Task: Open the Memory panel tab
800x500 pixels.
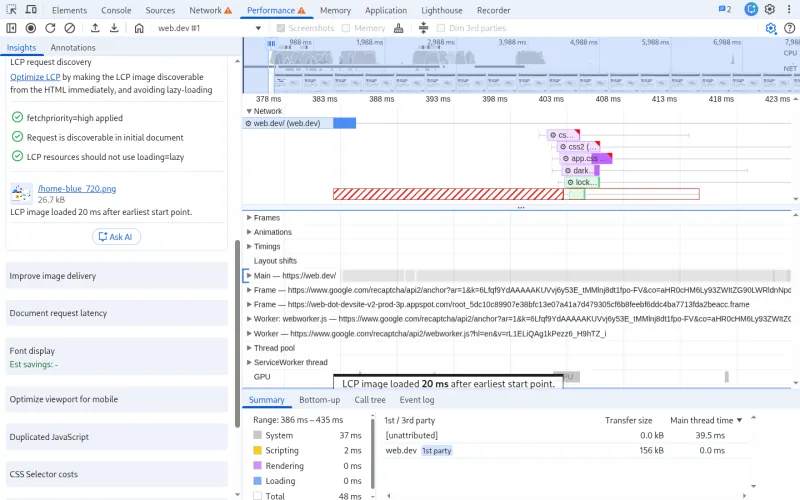Action: click(x=335, y=10)
